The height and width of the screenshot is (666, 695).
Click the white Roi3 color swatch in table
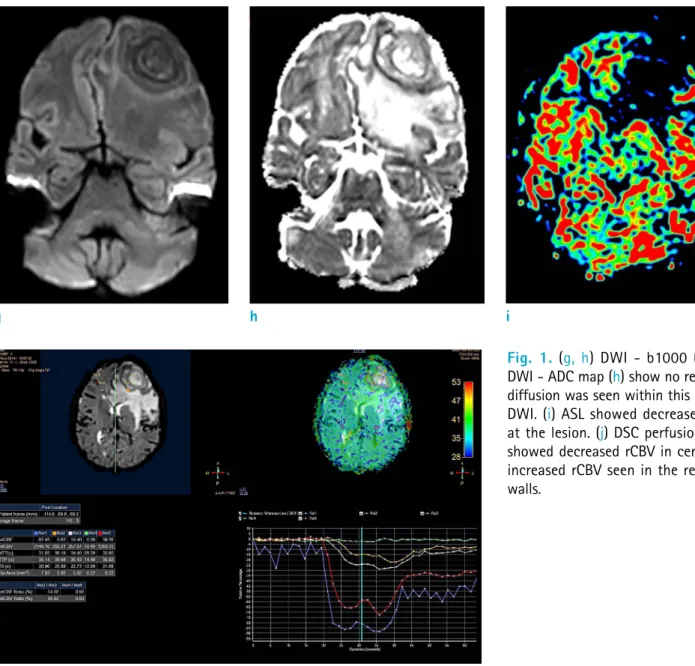tap(70, 533)
